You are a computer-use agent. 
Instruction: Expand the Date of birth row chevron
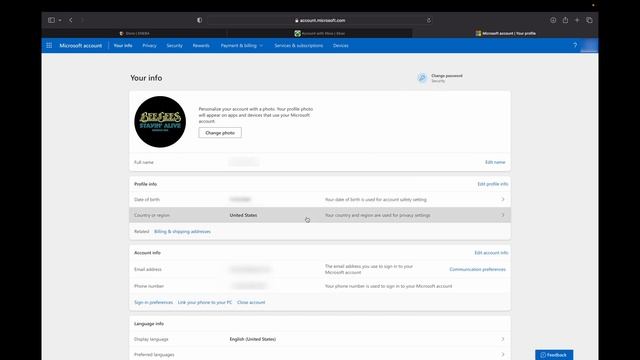[503, 199]
